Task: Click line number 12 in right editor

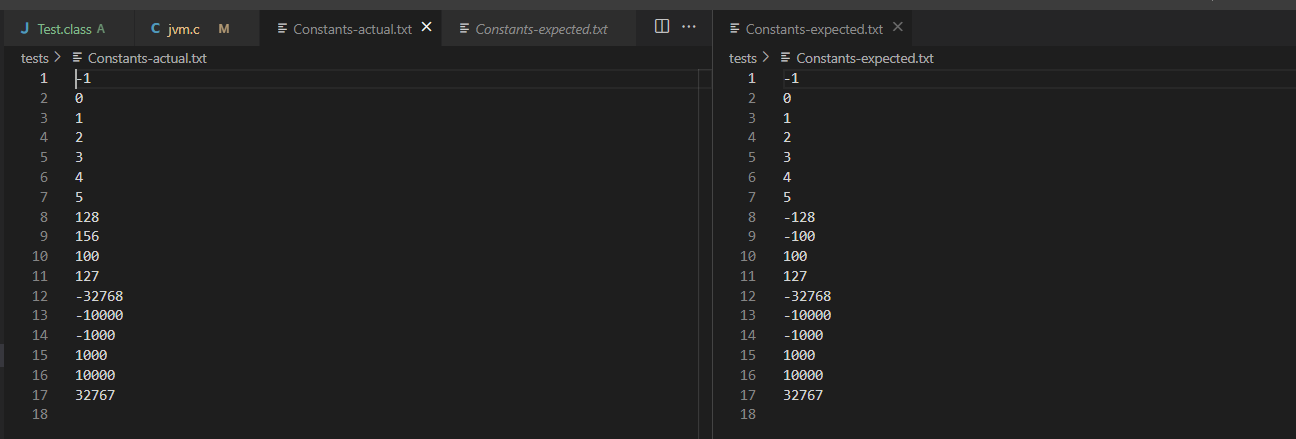Action: 748,296
